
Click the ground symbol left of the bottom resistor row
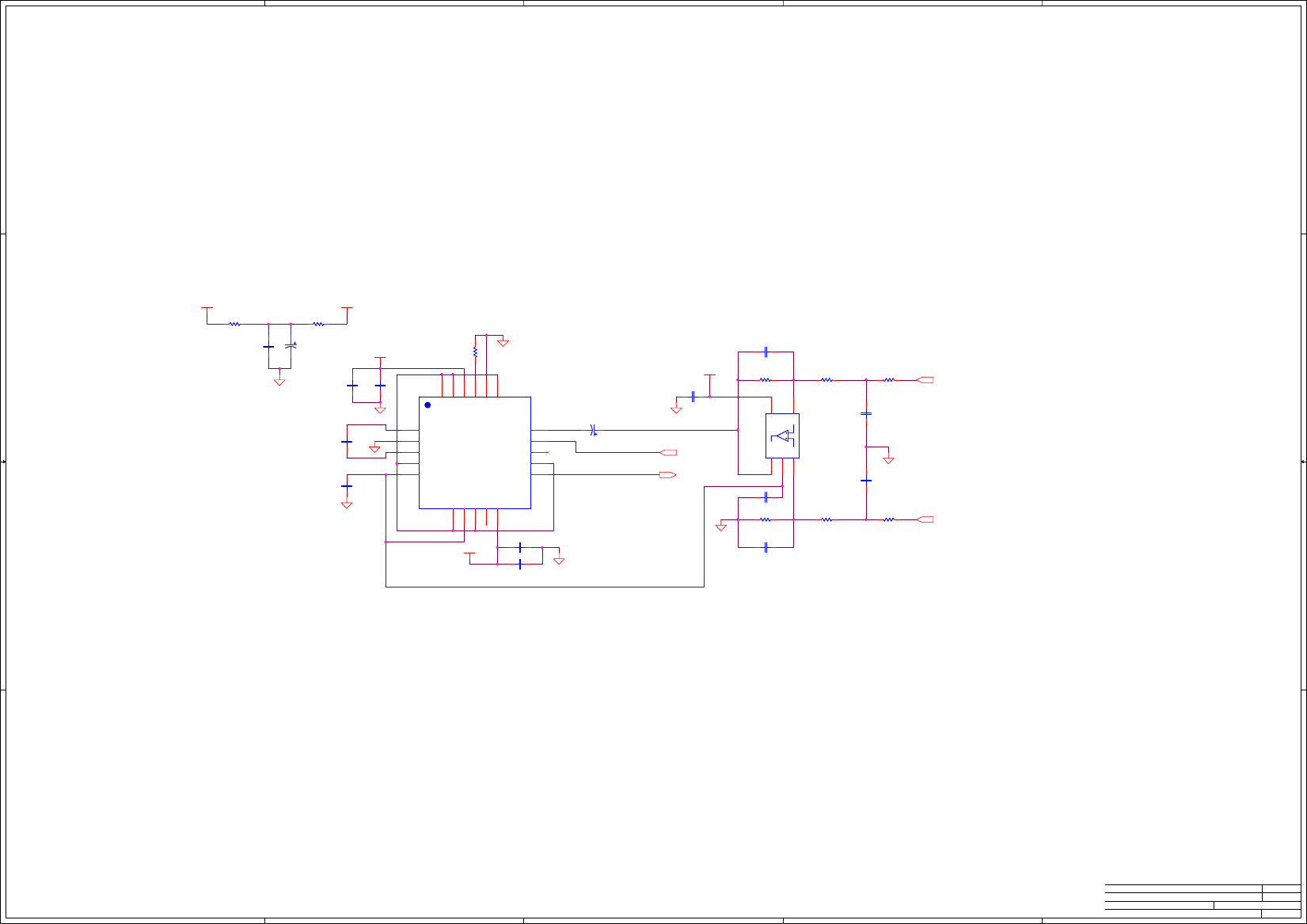721,527
